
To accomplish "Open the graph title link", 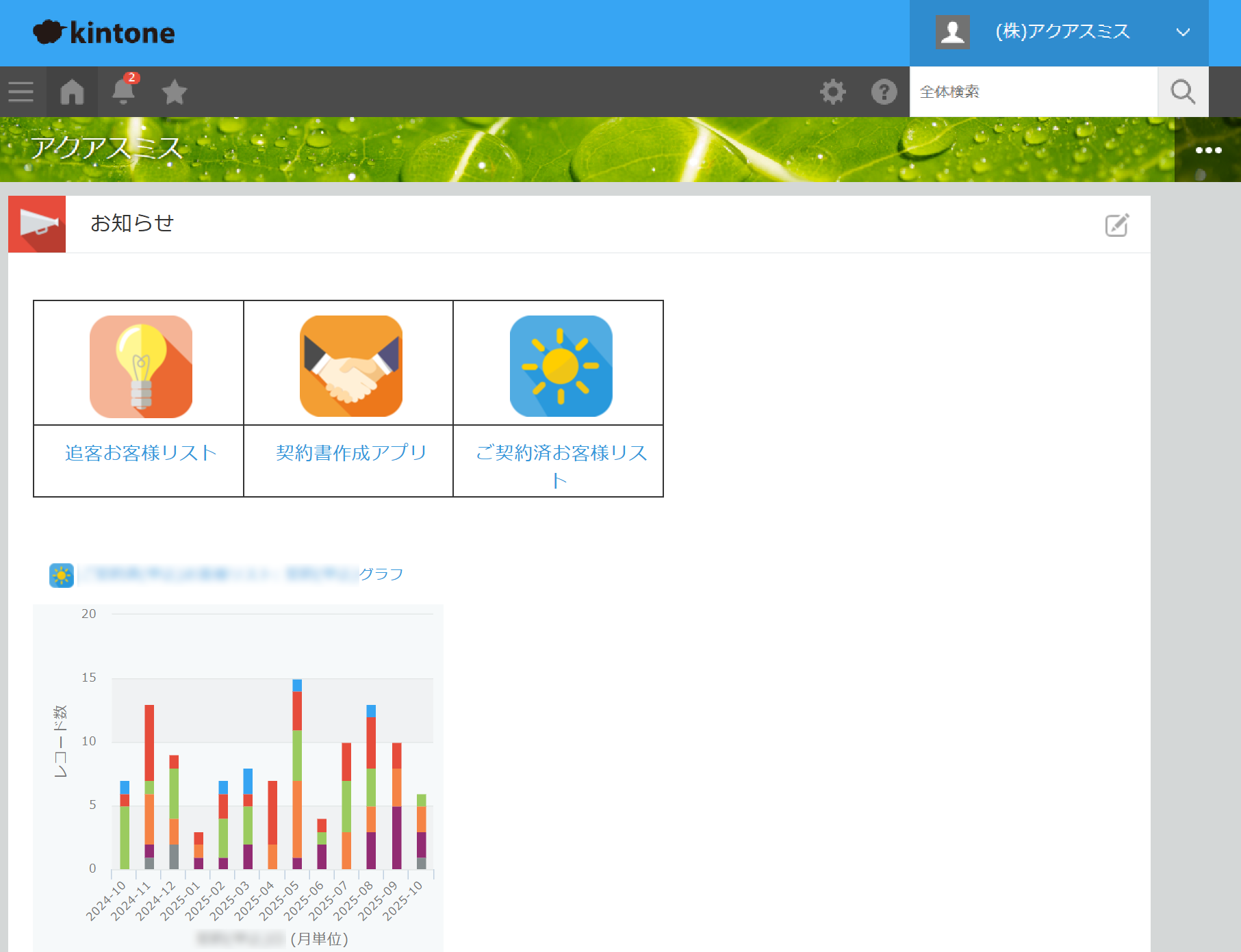I will [240, 574].
